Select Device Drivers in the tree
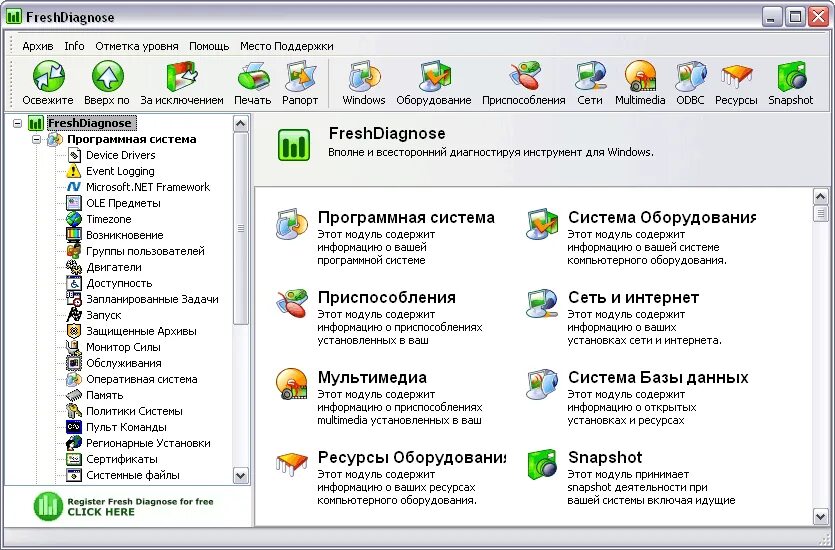Screen dimensions: 835x550 tap(121, 155)
